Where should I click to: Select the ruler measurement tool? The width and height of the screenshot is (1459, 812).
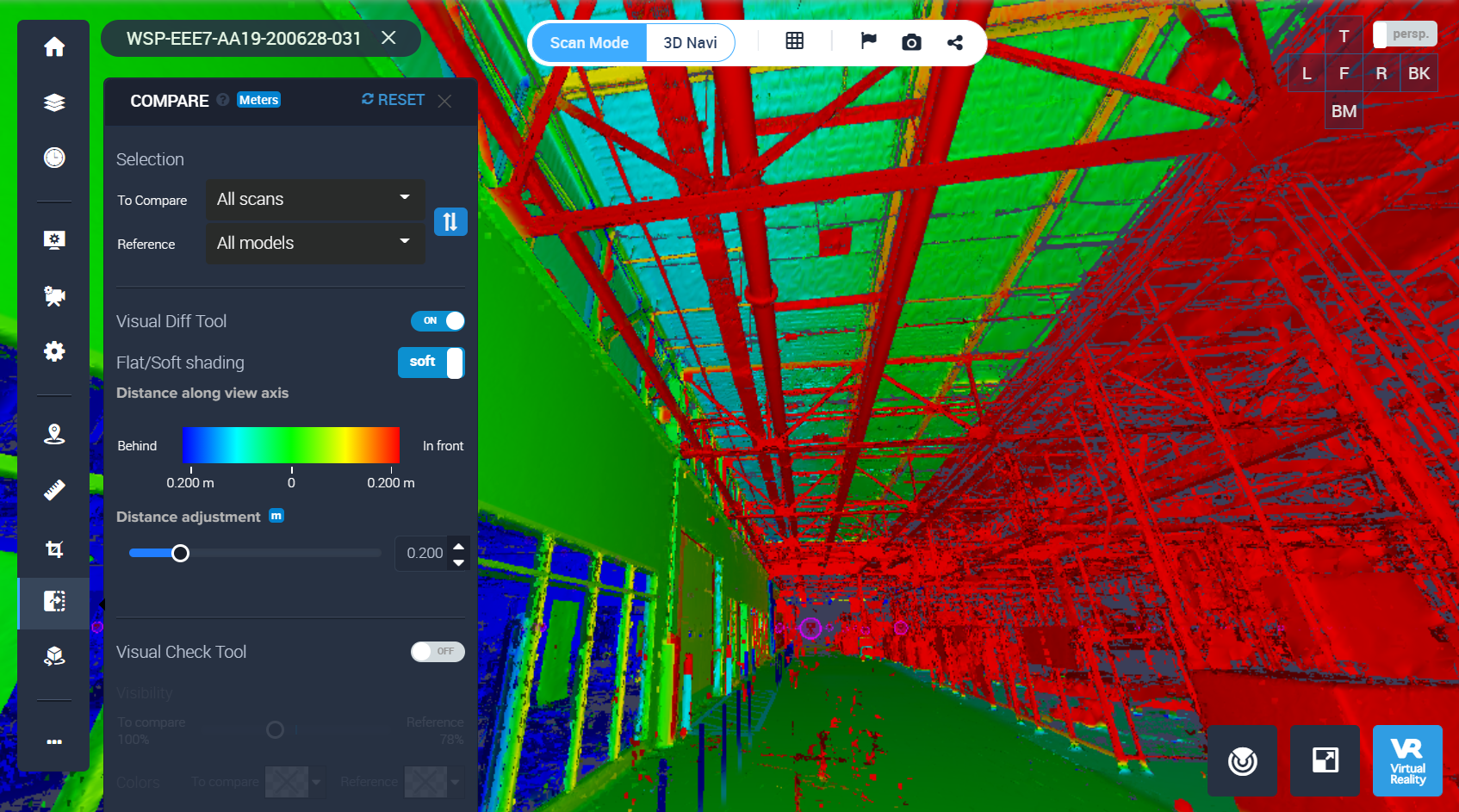54,490
